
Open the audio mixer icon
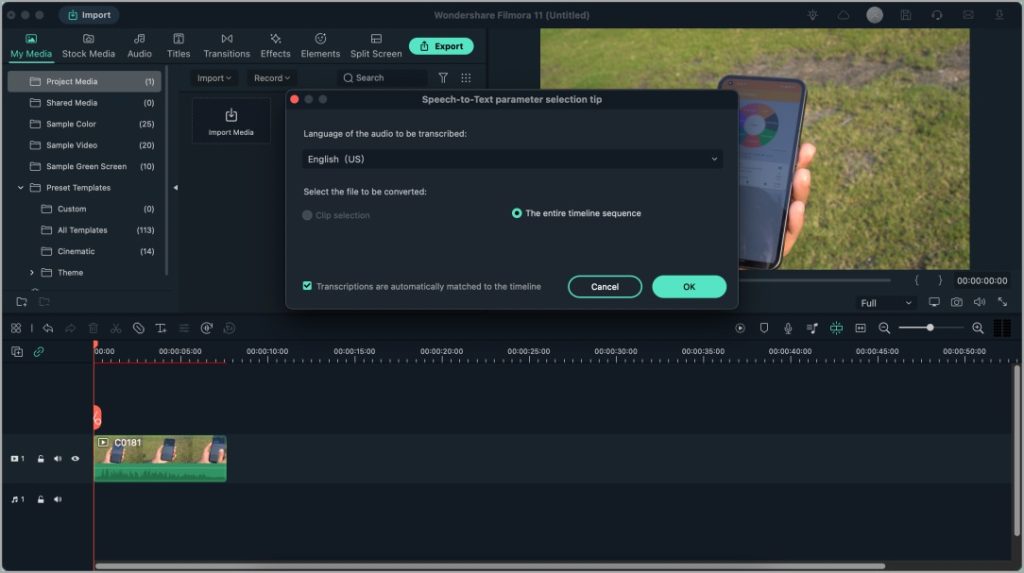[x=812, y=328]
